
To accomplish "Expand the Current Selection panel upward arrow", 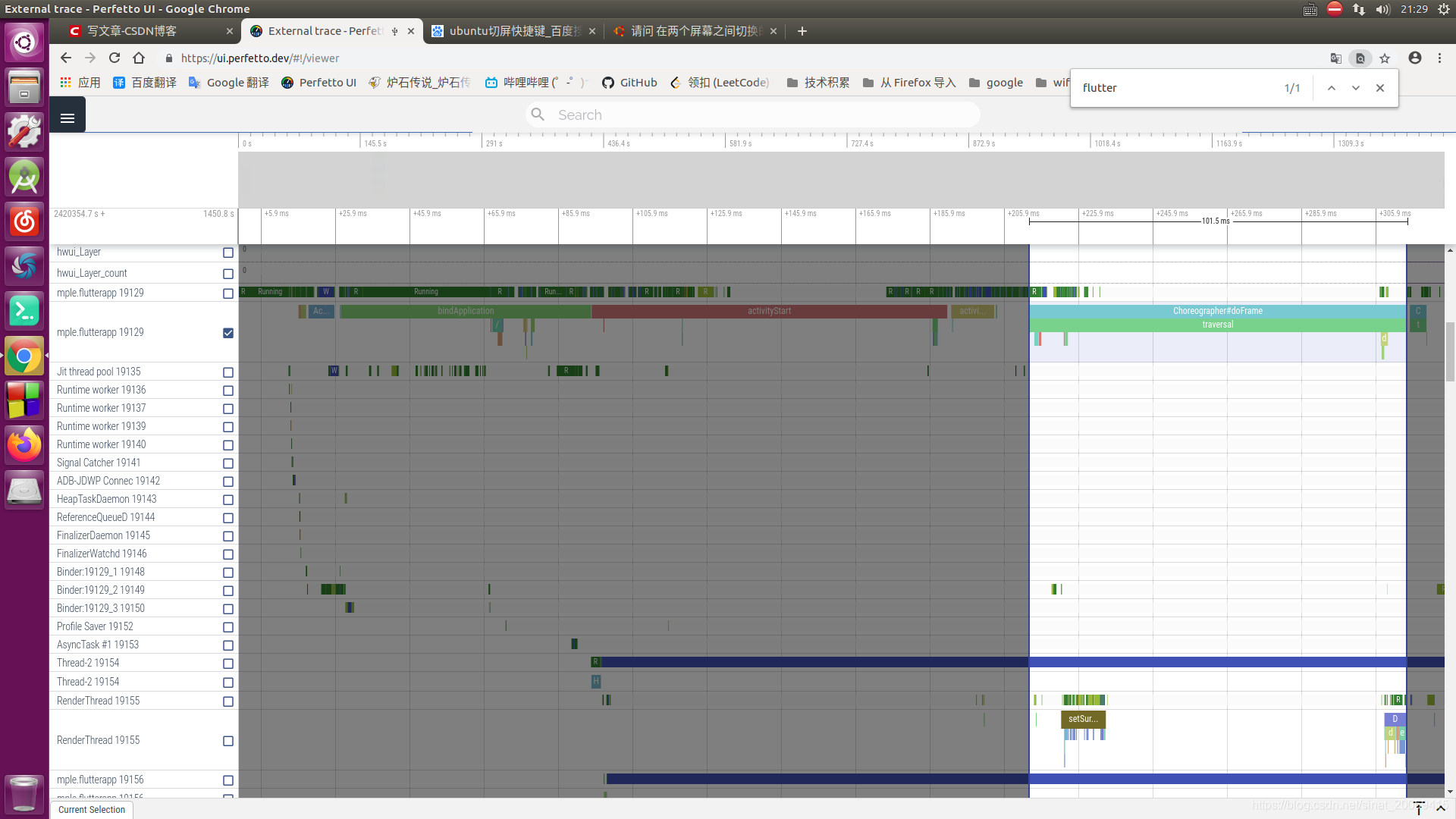I will [1440, 808].
